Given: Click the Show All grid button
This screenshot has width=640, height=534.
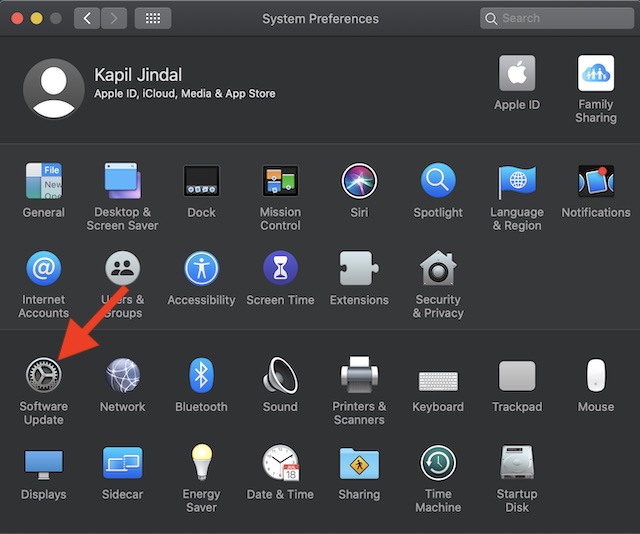Looking at the screenshot, I should [x=153, y=18].
